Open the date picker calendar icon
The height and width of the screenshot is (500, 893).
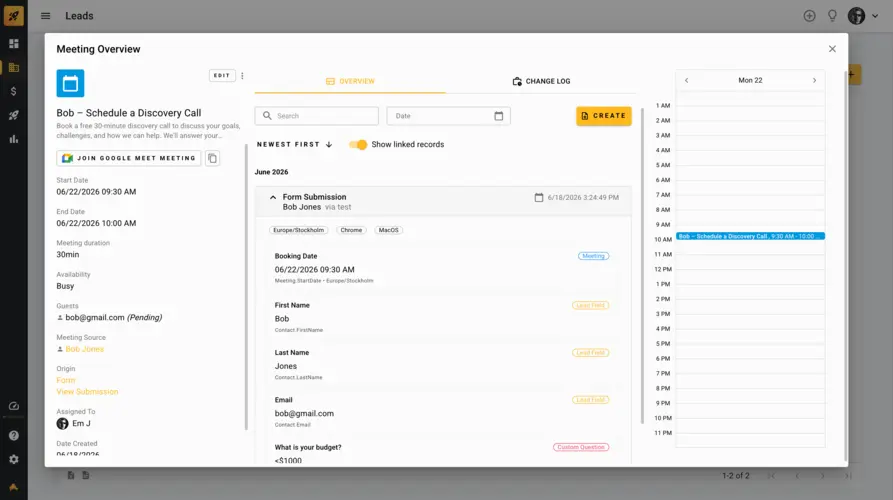[x=498, y=116]
